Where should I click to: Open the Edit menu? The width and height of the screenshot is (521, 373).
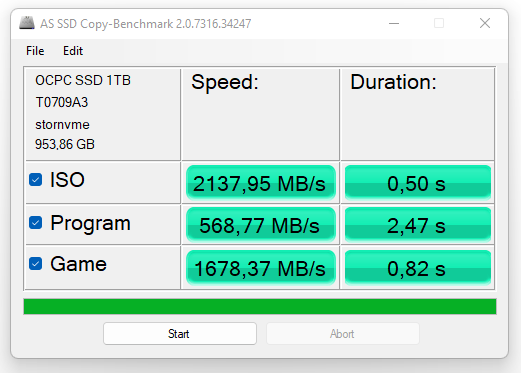[73, 51]
